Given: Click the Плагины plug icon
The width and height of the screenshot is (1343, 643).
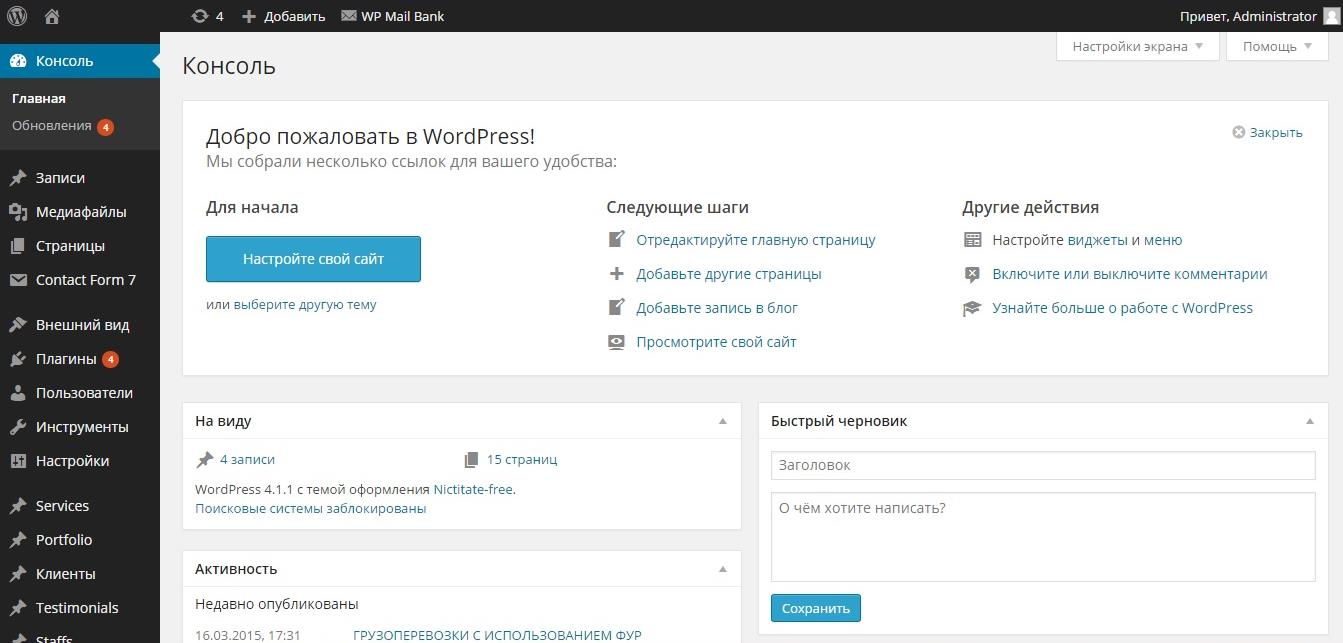Looking at the screenshot, I should pyautogui.click(x=18, y=359).
